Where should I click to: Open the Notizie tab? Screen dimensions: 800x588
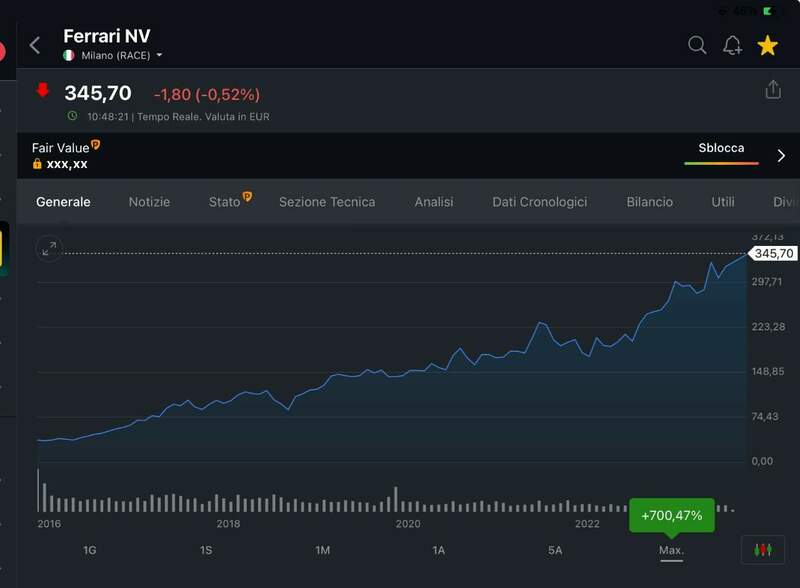(149, 202)
